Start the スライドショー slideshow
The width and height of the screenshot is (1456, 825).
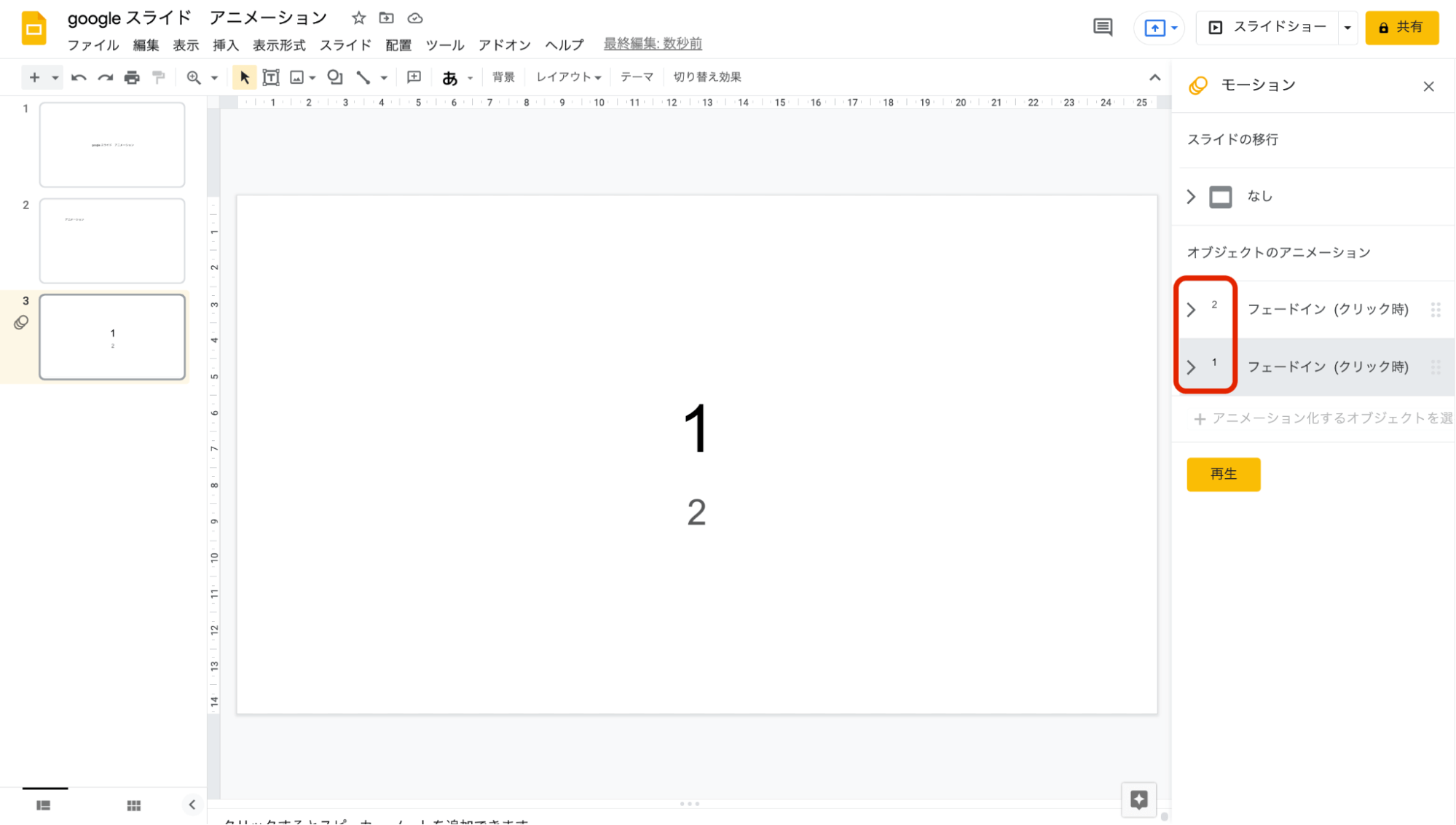click(x=1267, y=28)
